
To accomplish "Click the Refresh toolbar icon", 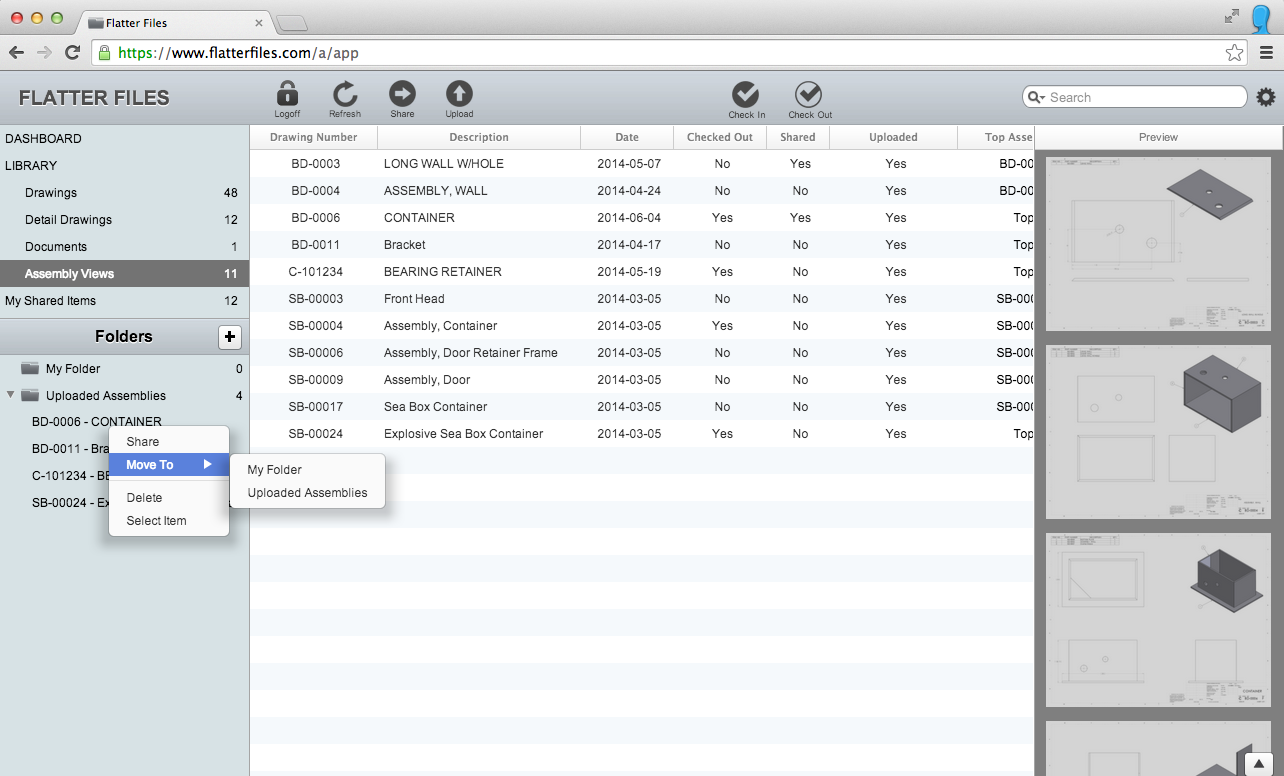I will [x=345, y=93].
